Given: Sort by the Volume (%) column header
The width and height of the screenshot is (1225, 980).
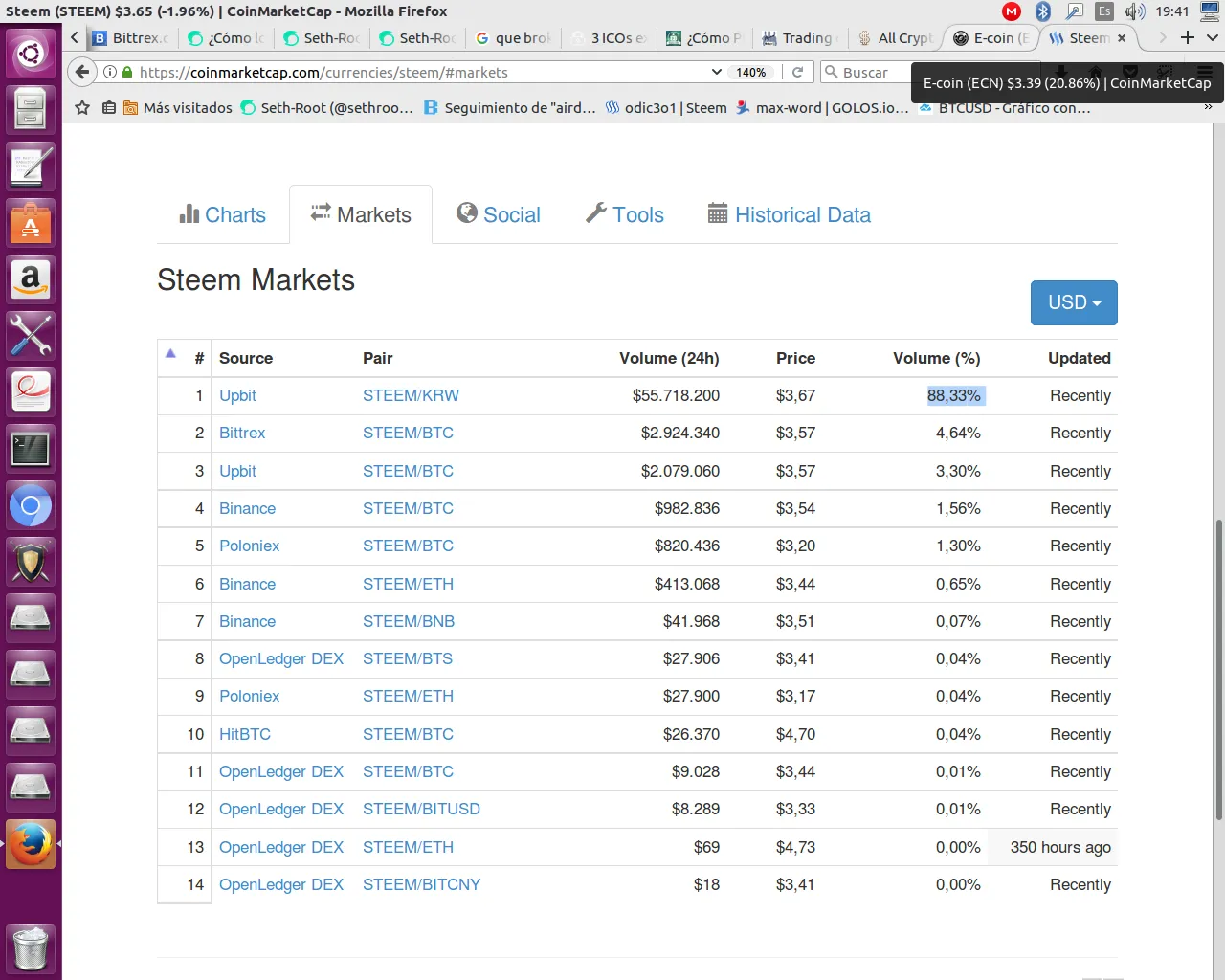Looking at the screenshot, I should pyautogui.click(x=937, y=358).
